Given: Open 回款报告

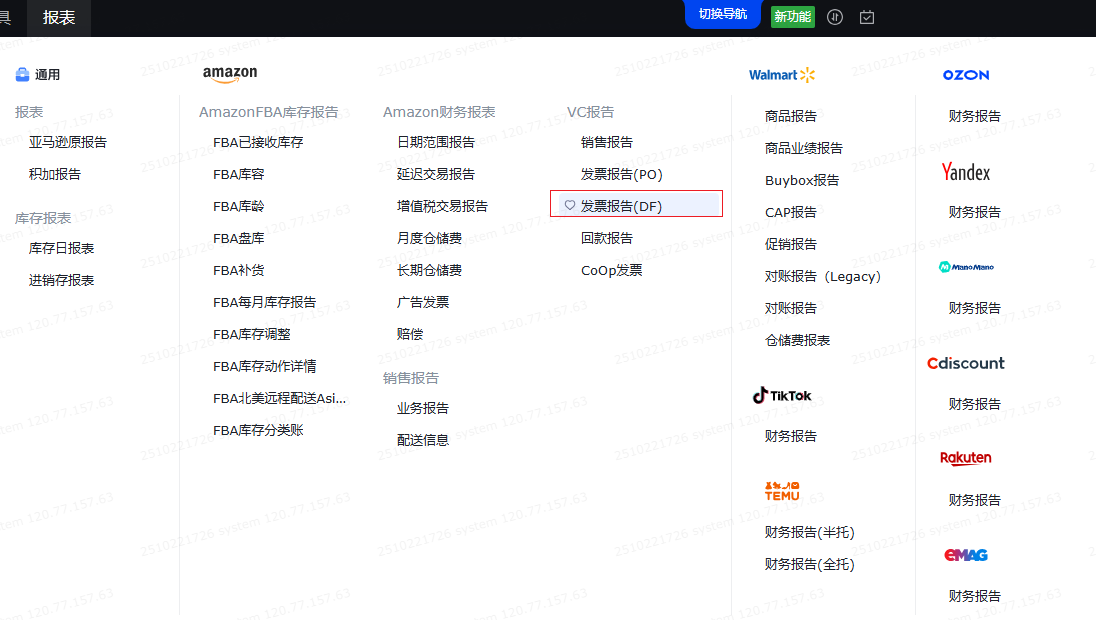Looking at the screenshot, I should coord(607,238).
